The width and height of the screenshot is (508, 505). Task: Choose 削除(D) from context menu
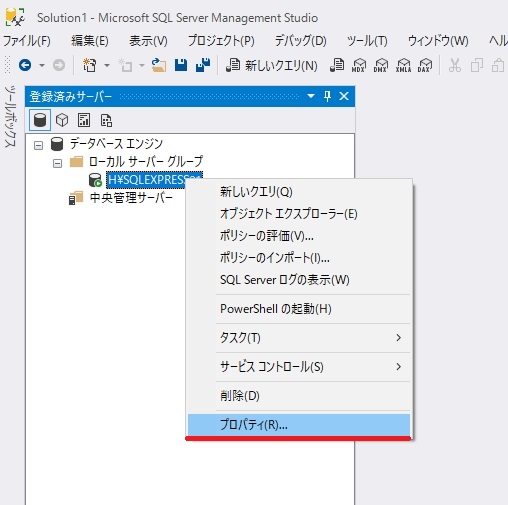tap(299, 396)
